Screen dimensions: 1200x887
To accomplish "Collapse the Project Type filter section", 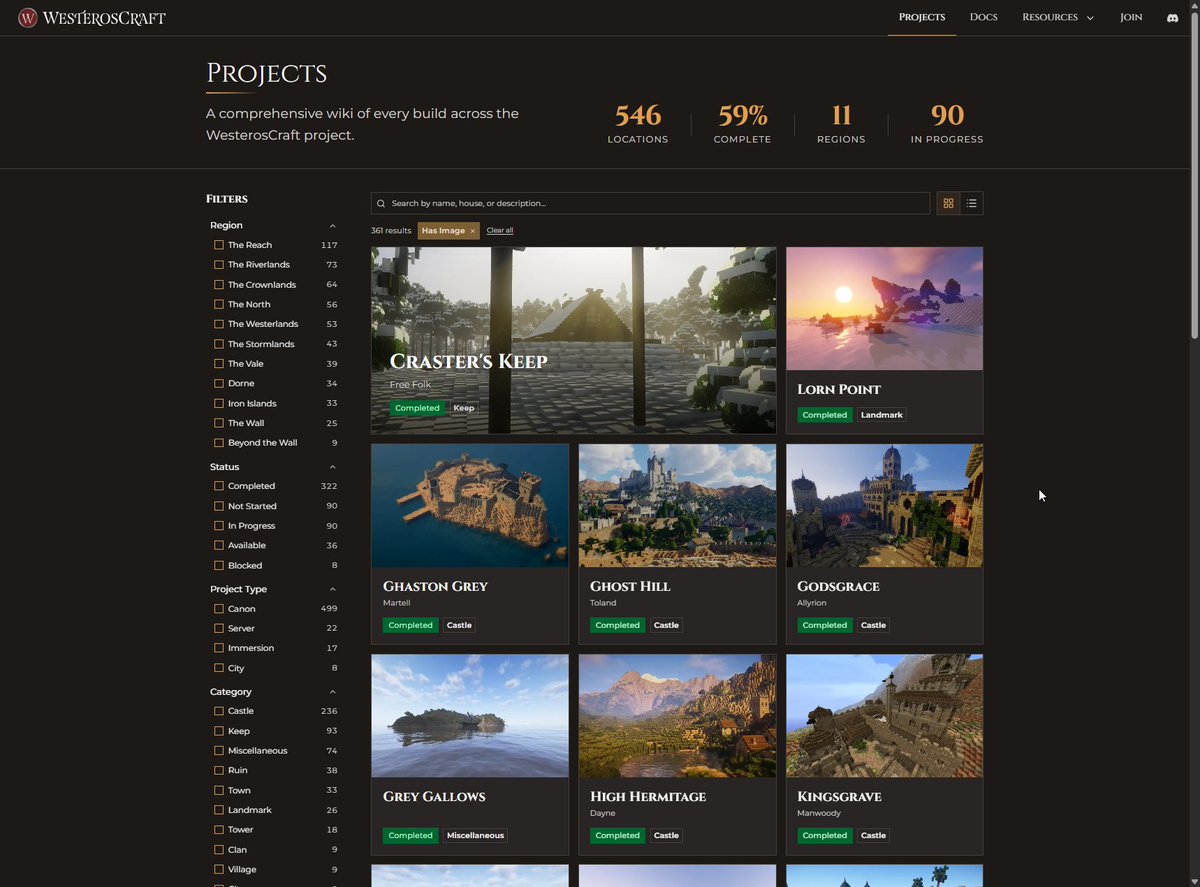I will tap(333, 589).
